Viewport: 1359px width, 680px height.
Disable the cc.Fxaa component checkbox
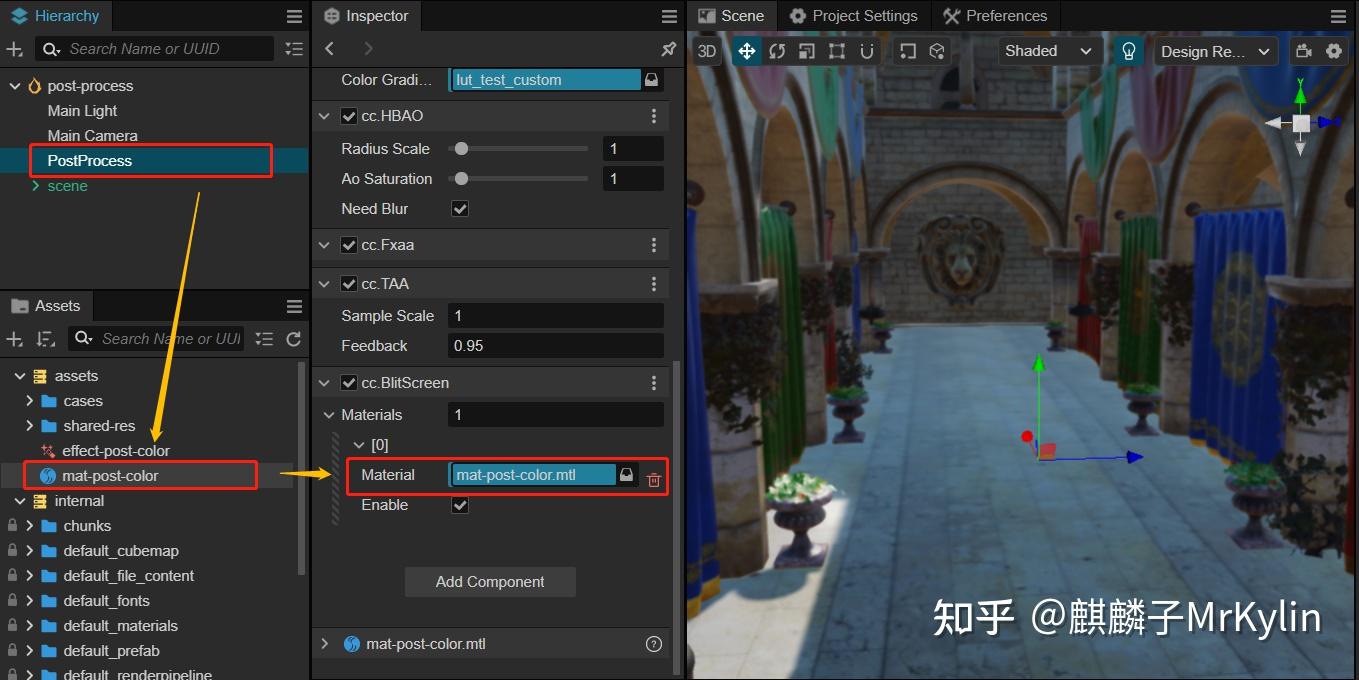348,244
